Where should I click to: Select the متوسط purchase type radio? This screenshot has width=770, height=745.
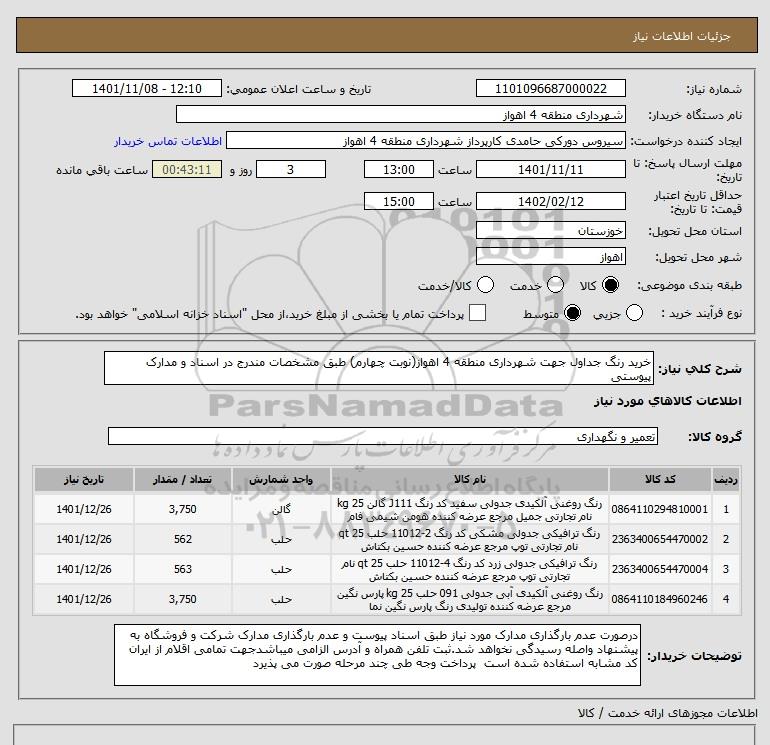pyautogui.click(x=573, y=313)
